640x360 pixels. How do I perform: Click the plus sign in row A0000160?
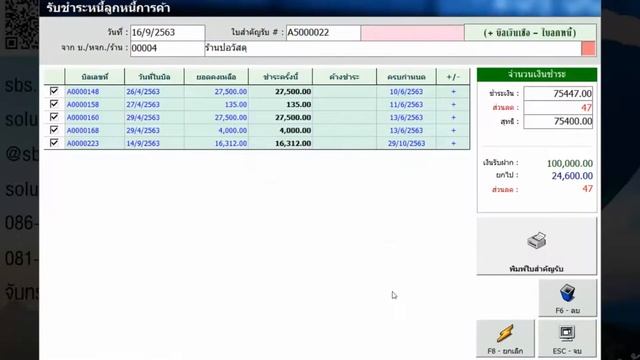[x=453, y=118]
